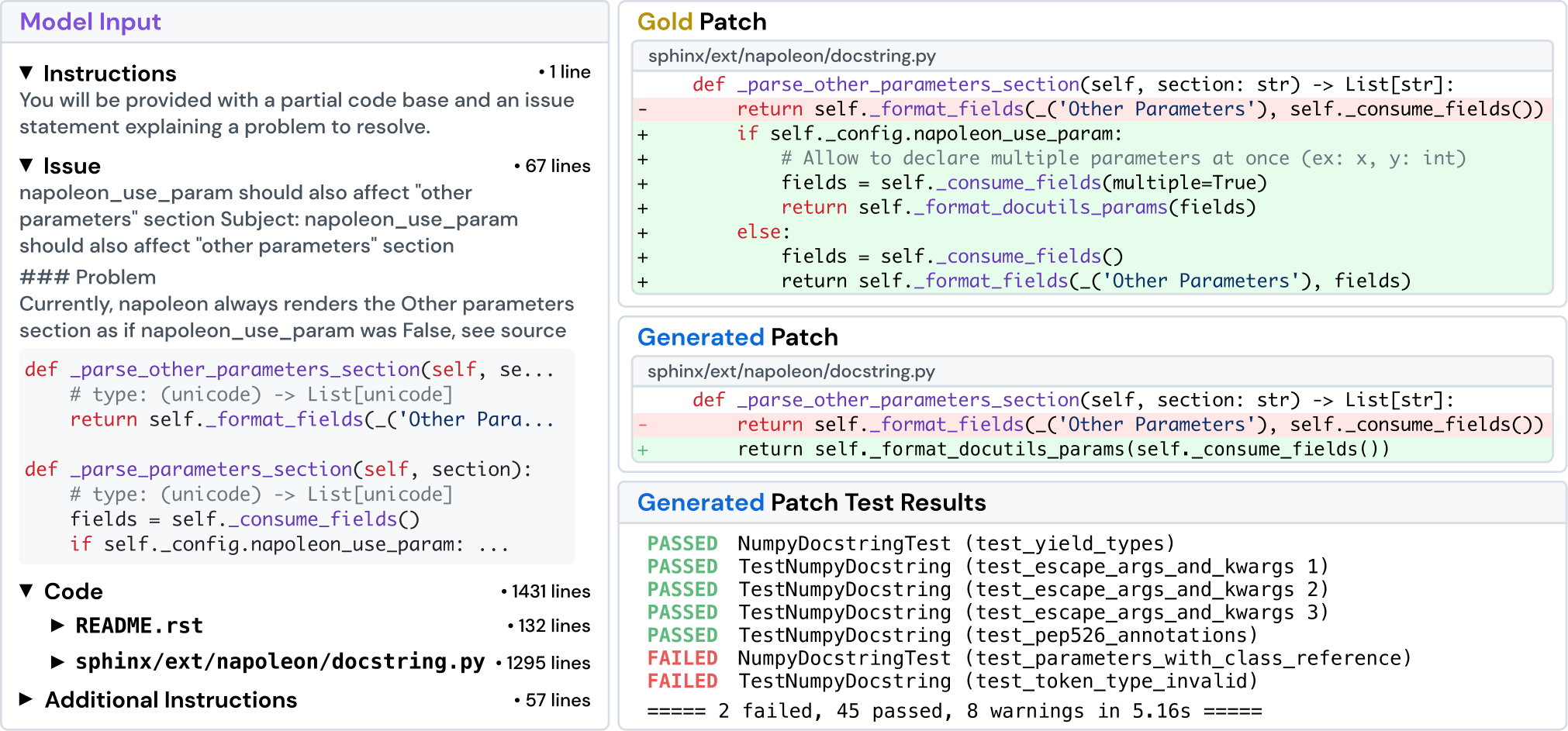
Task: Click the '57 lines' count label
Action: (552, 700)
